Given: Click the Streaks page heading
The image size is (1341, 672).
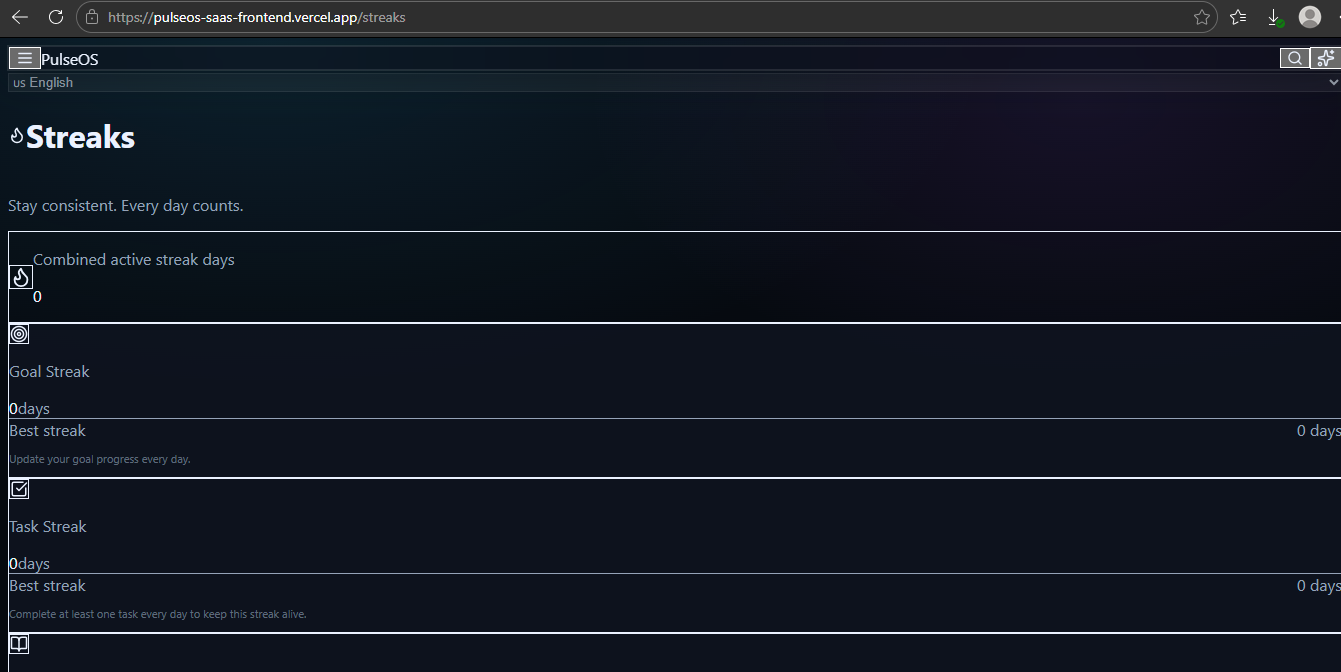Looking at the screenshot, I should click(x=80, y=137).
